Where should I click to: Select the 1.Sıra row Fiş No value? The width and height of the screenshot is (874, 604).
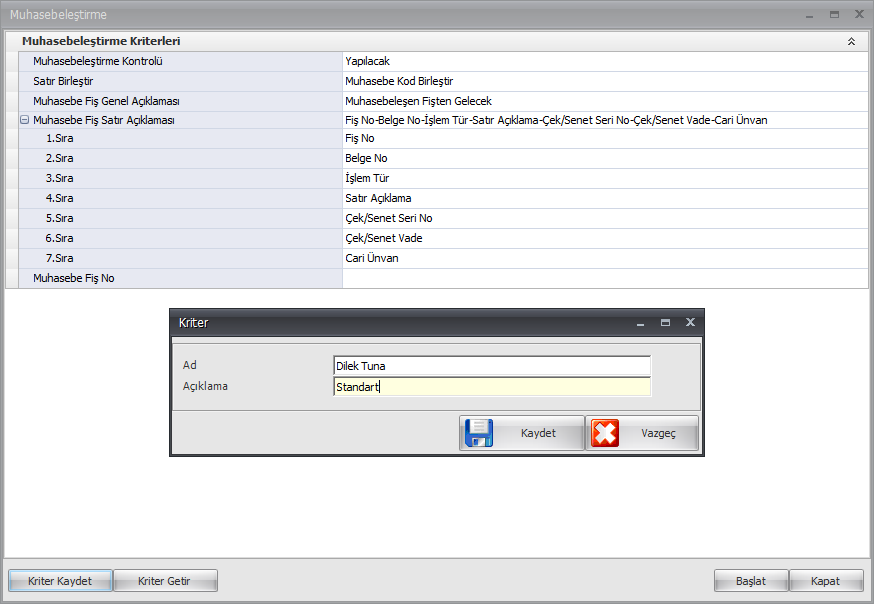[x=604, y=139]
